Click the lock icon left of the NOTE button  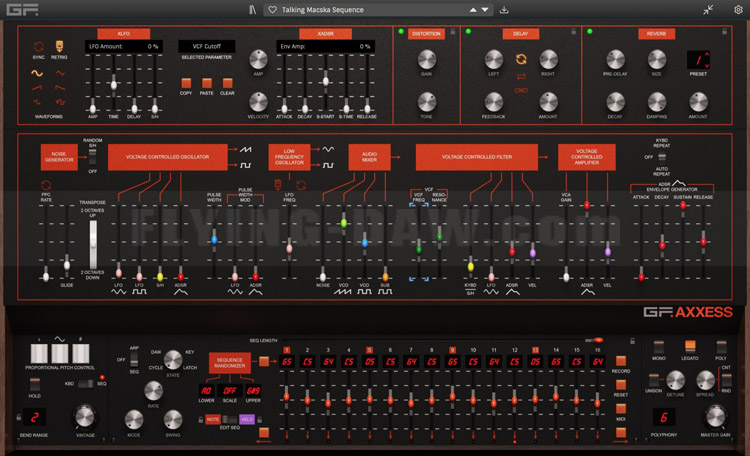tap(200, 420)
